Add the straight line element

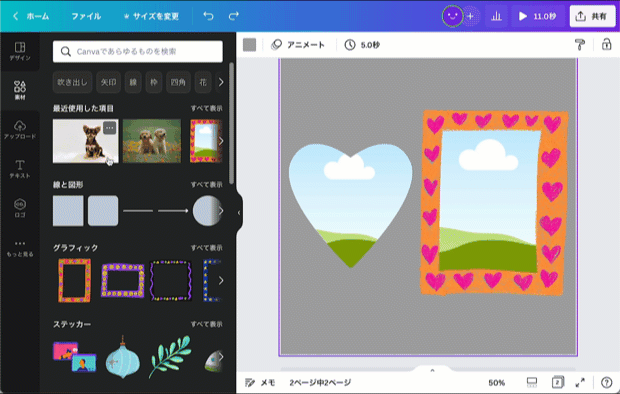tap(138, 211)
